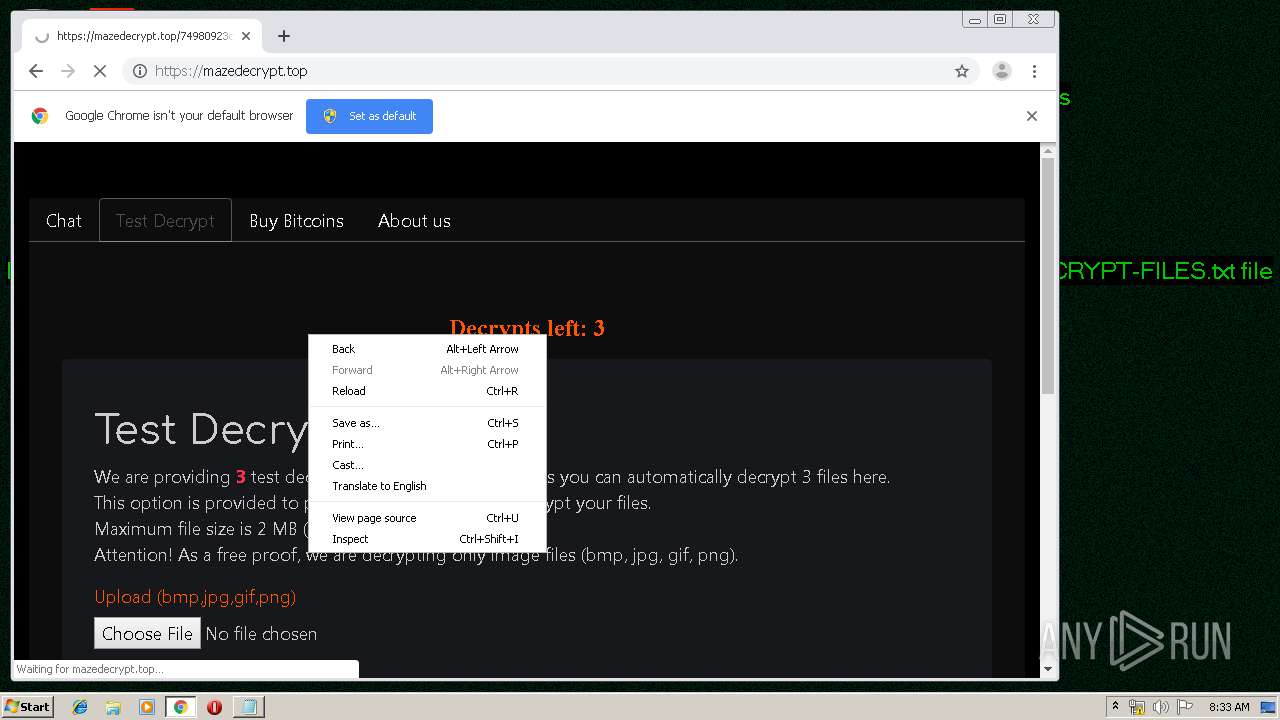
Task: Click the browser back arrow
Action: (x=36, y=71)
